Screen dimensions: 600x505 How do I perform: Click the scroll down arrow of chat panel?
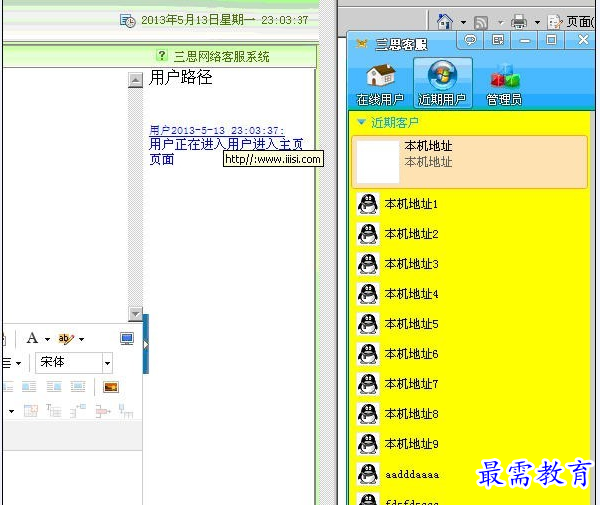pos(135,314)
